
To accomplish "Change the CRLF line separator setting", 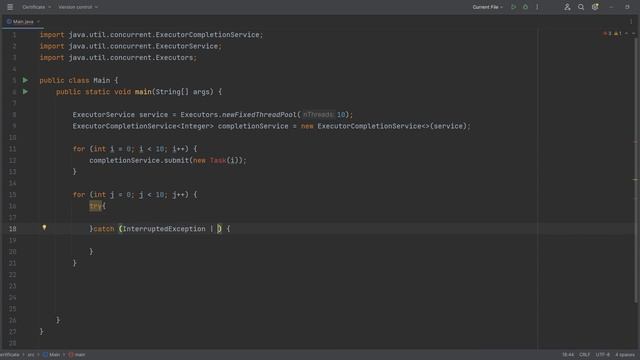I will [x=584, y=355].
